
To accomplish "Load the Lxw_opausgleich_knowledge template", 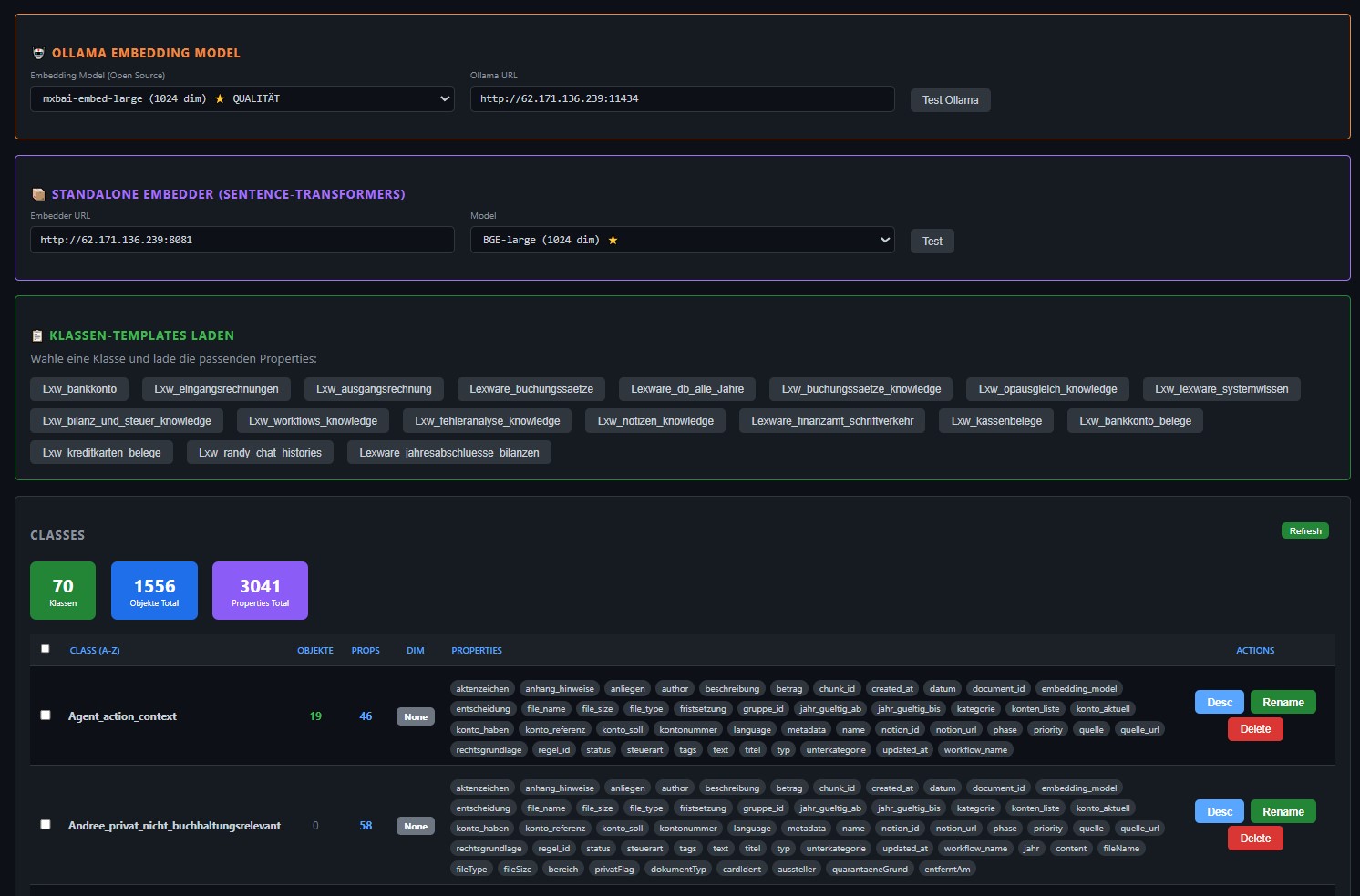I will click(x=1048, y=389).
